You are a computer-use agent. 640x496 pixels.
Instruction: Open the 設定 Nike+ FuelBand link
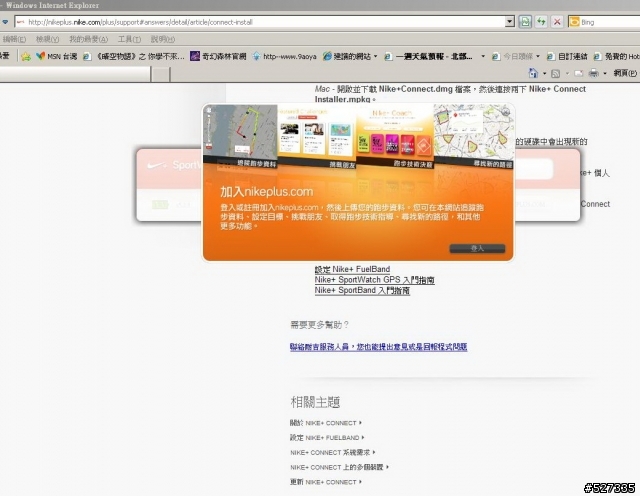[352, 269]
